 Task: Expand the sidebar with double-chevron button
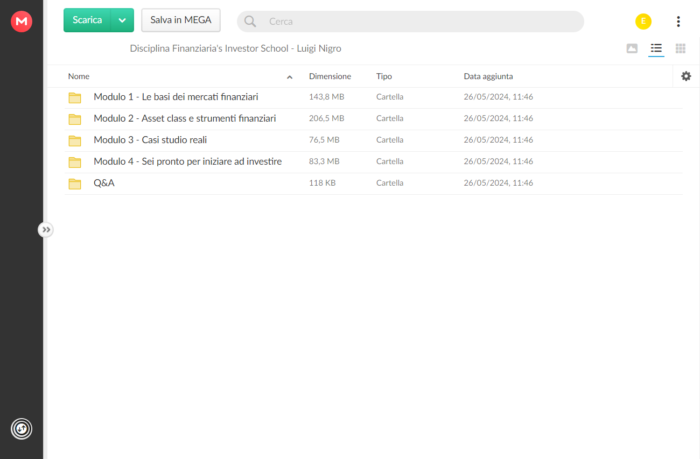[46, 230]
